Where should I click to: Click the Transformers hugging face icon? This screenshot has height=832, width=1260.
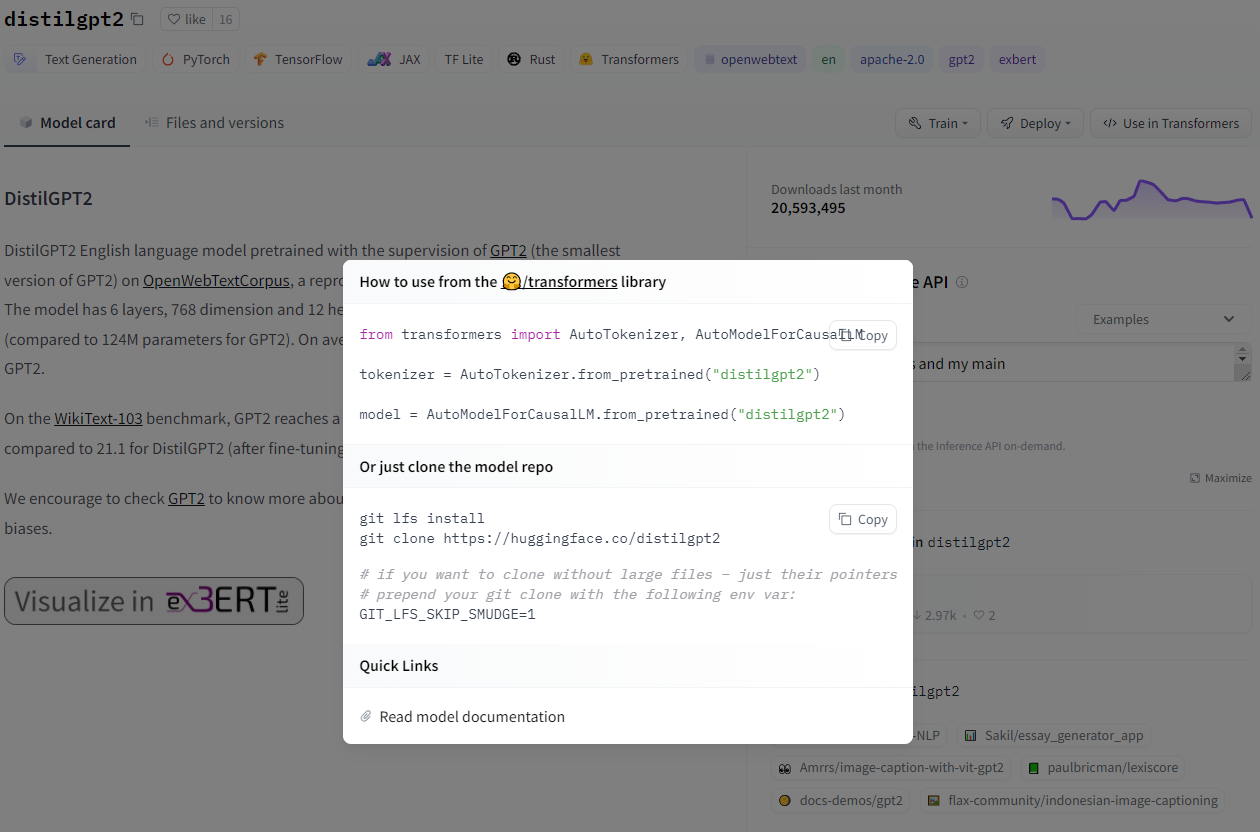586,59
